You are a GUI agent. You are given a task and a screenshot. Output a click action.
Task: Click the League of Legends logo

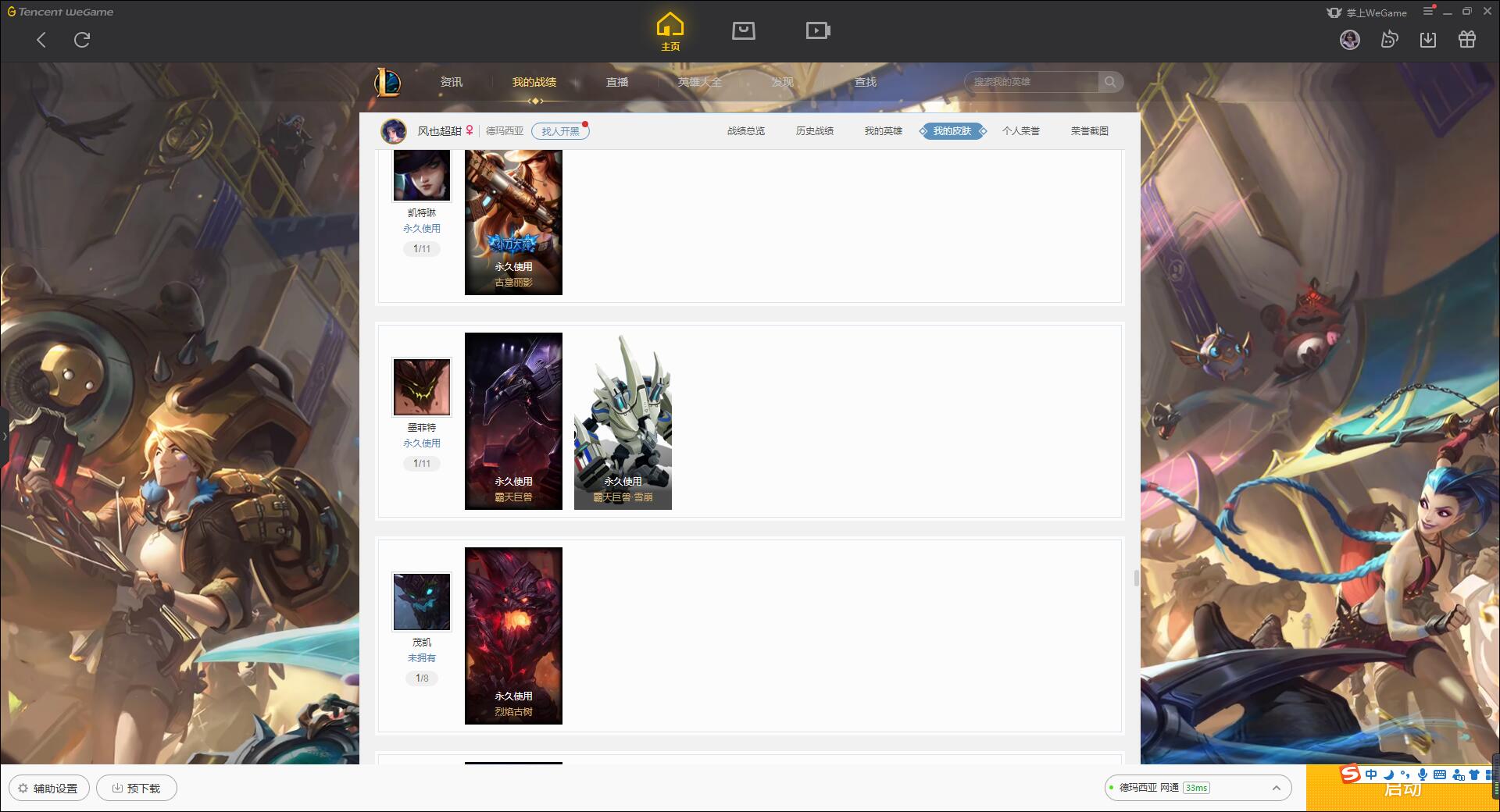coord(387,82)
